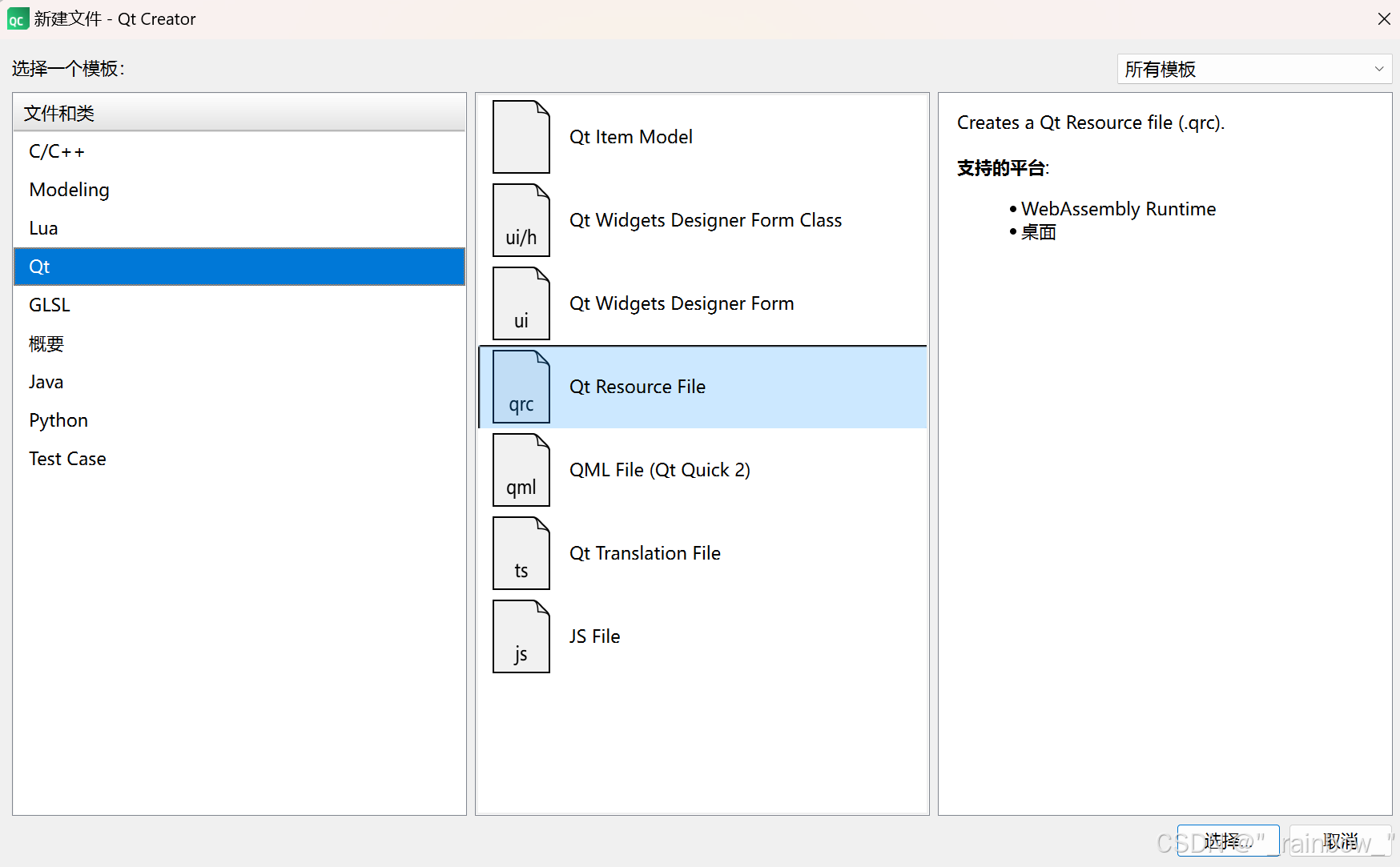Click the ts translation file icon
Viewport: 1400px width, 867px height.
(x=521, y=553)
